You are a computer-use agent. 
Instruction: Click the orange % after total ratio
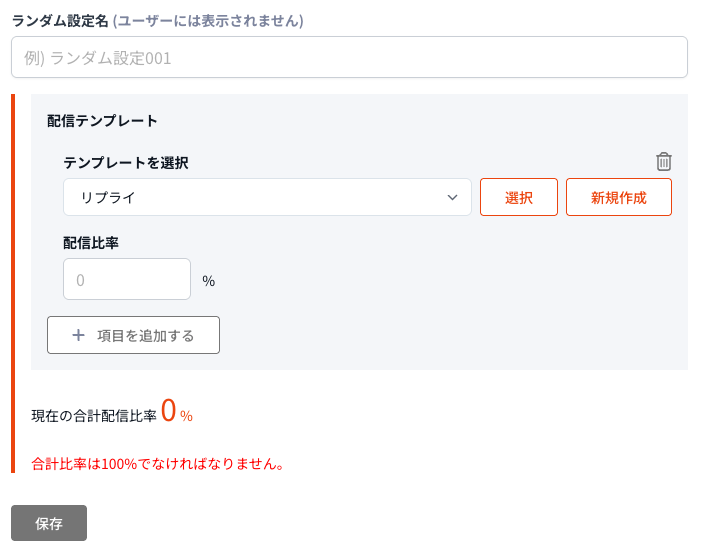186,416
